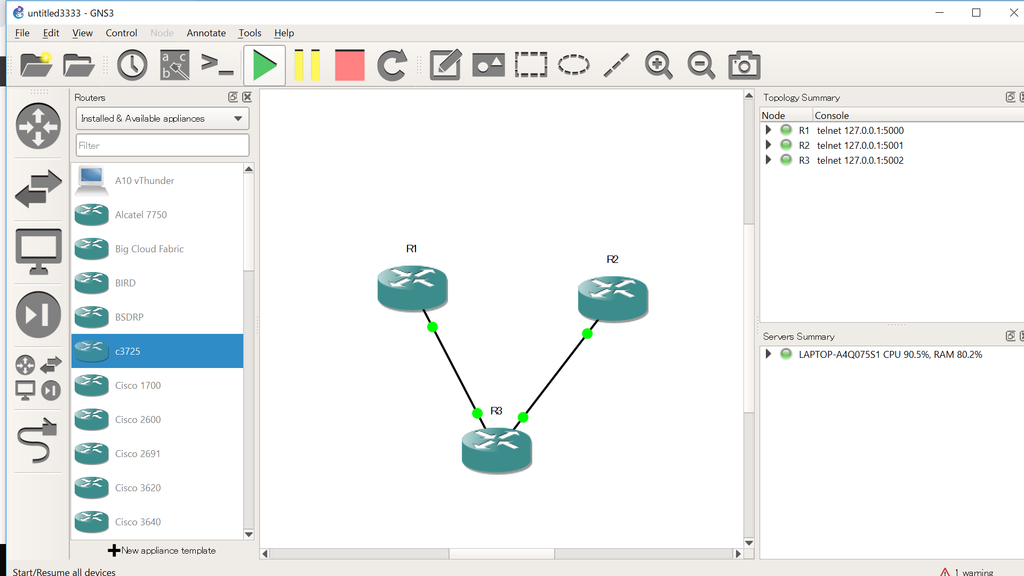Viewport: 1024px width, 576px height.
Task: Expand R2 node in Topology Summary
Action: pyautogui.click(x=769, y=145)
